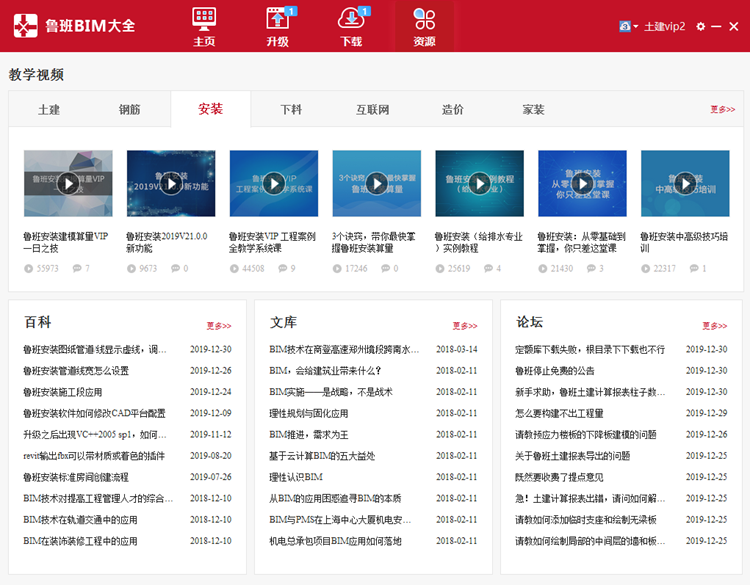Image resolution: width=750 pixels, height=585 pixels.
Task: Open 关于鲁班土建报表导出的问题 forum post
Action: pyautogui.click(x=573, y=456)
